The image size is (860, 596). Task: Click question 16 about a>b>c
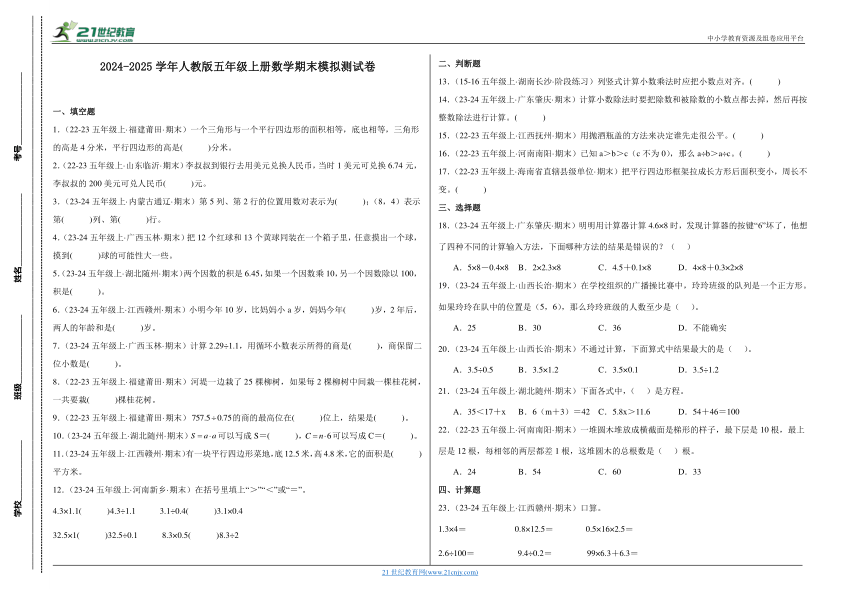tap(604, 154)
